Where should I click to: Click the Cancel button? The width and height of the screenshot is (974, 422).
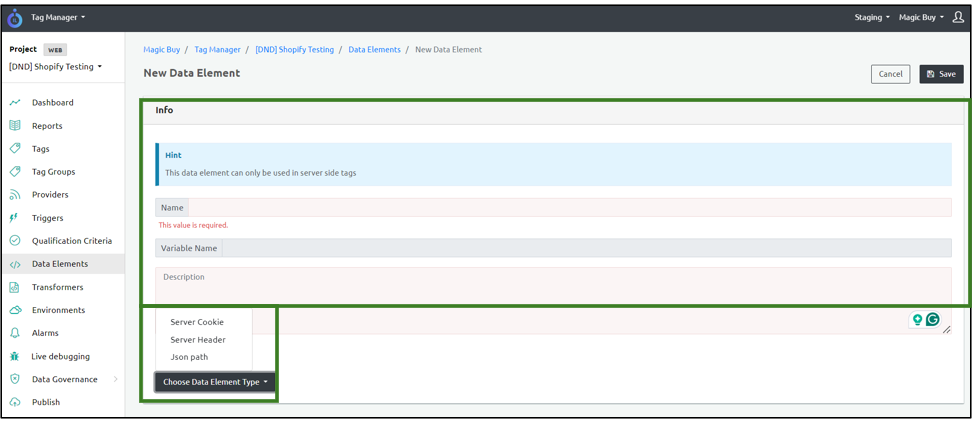[x=890, y=74]
